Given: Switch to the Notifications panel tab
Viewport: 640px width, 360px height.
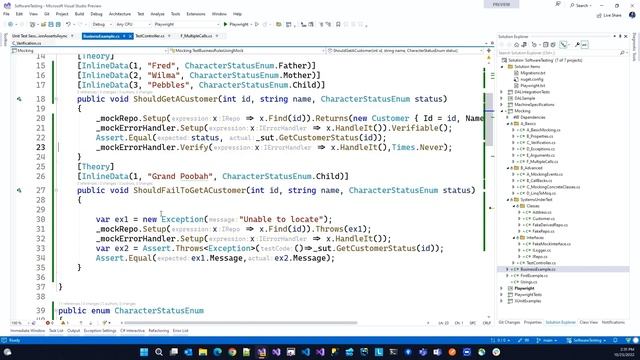Looking at the screenshot, I should point(613,322).
